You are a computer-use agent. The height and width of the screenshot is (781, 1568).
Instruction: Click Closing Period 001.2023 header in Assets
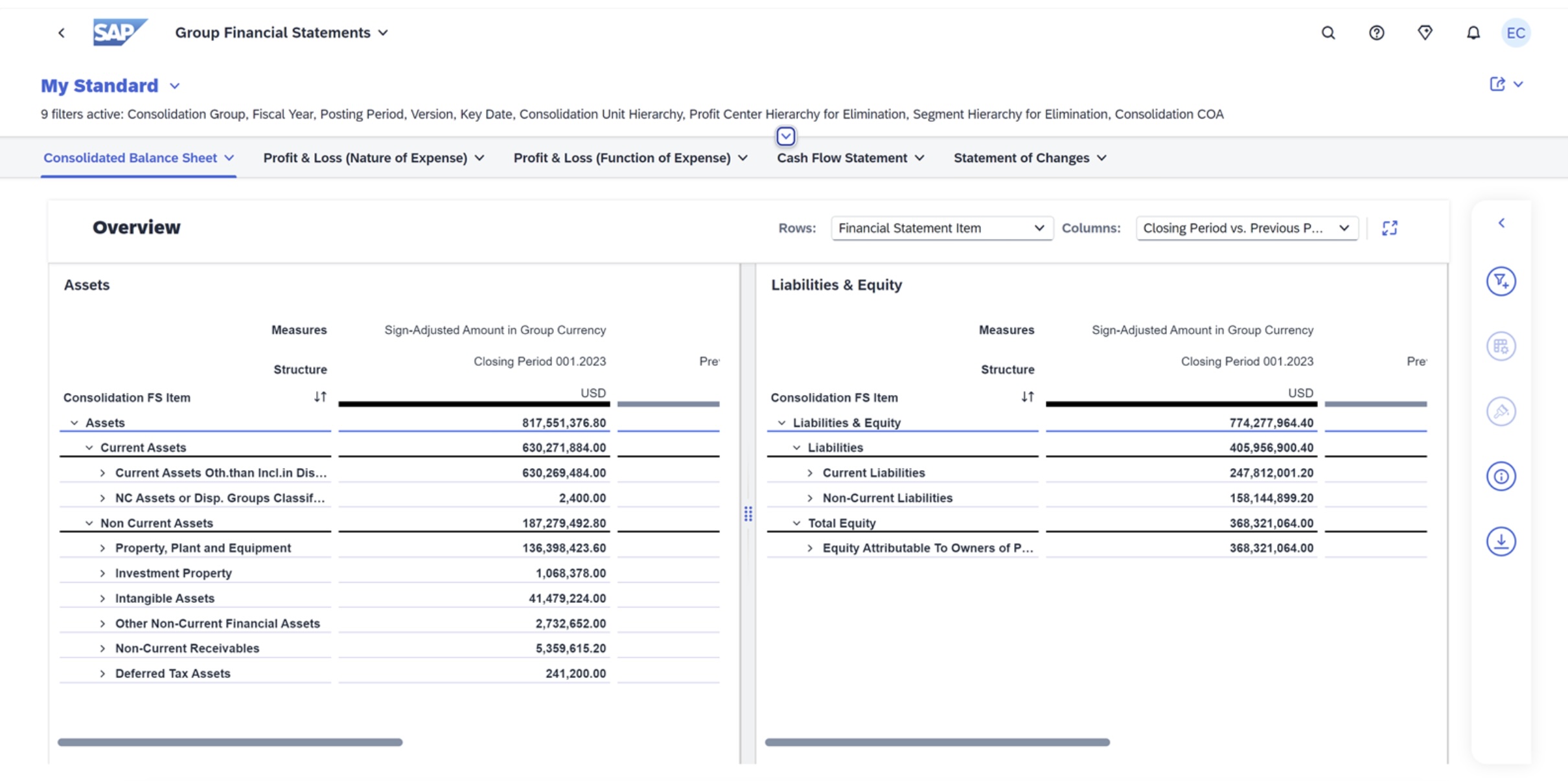pyautogui.click(x=540, y=361)
